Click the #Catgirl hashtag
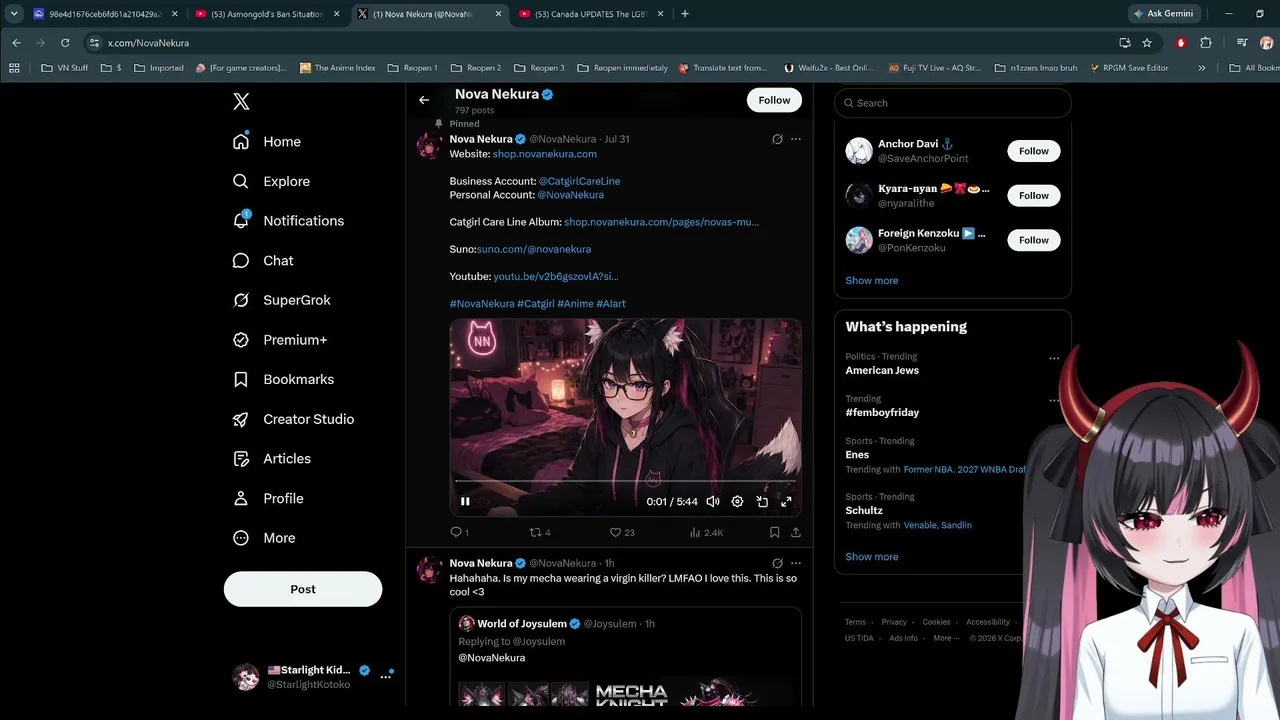Viewport: 1280px width, 720px height. tap(536, 304)
